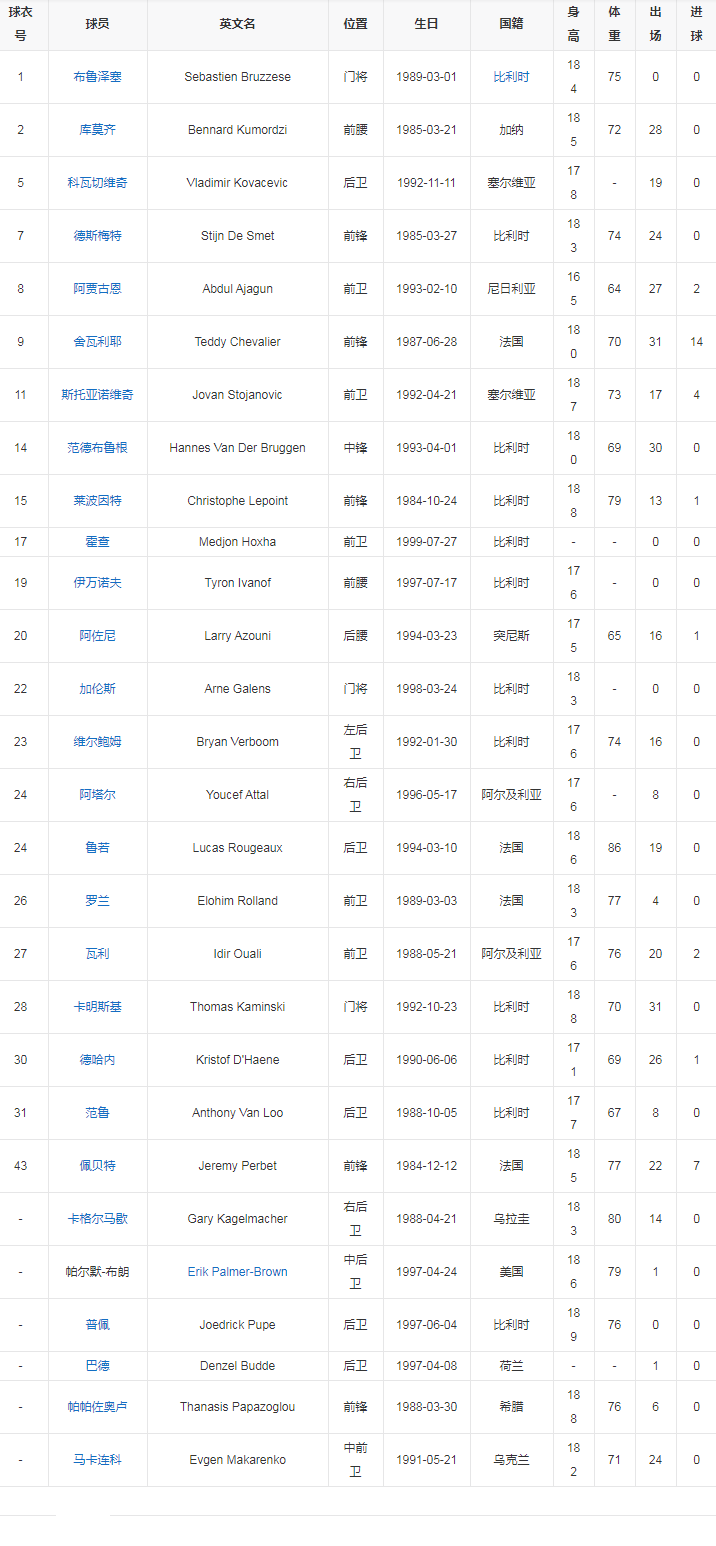Select the 国籍 column header
The image size is (716, 1546).
click(511, 24)
